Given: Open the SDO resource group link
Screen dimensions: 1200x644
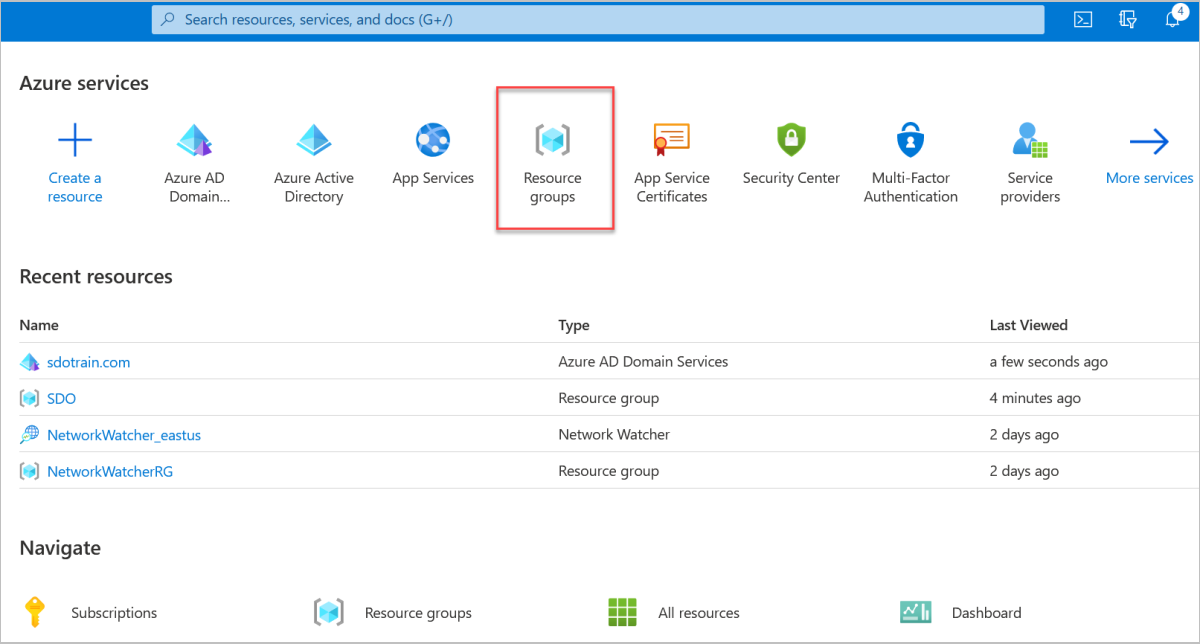Looking at the screenshot, I should click(x=61, y=398).
